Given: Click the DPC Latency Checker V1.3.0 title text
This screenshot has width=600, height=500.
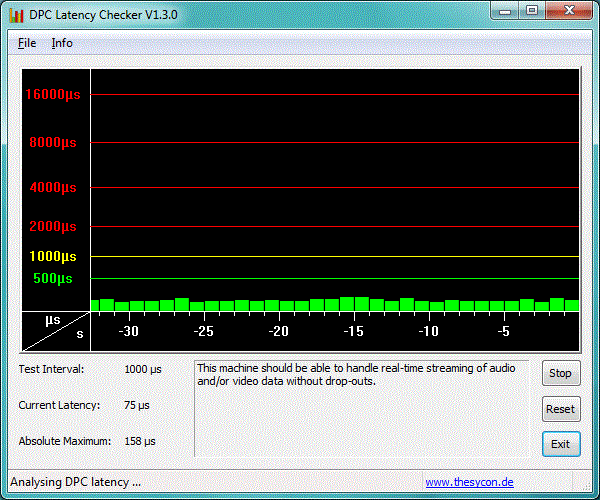Looking at the screenshot, I should (x=103, y=15).
